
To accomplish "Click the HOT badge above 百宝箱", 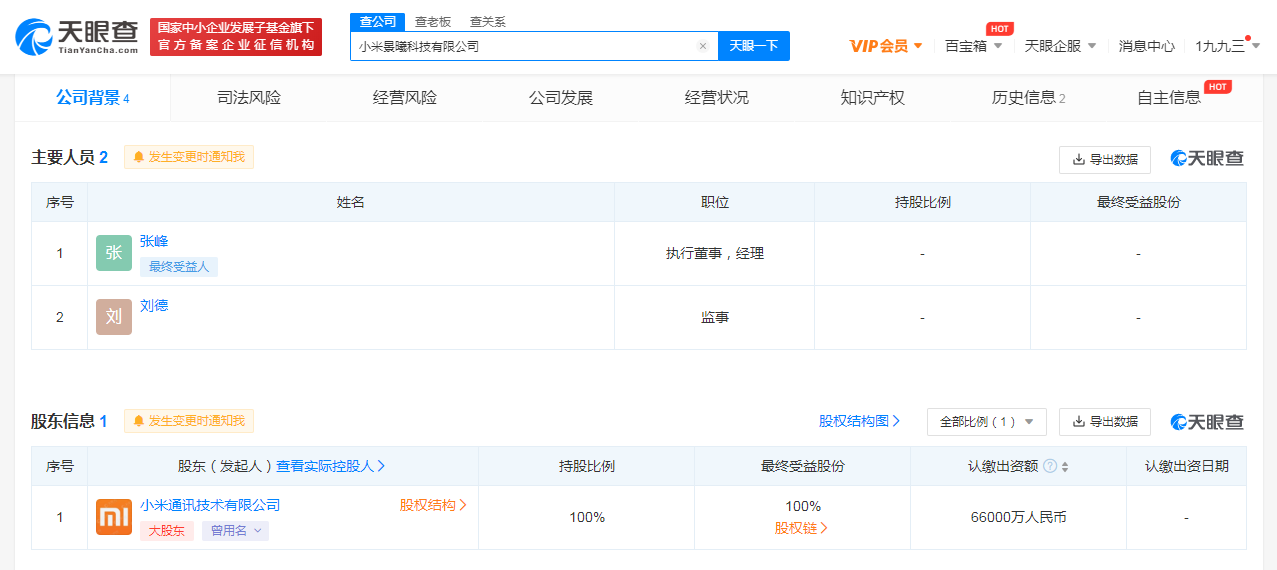I will click(x=999, y=28).
